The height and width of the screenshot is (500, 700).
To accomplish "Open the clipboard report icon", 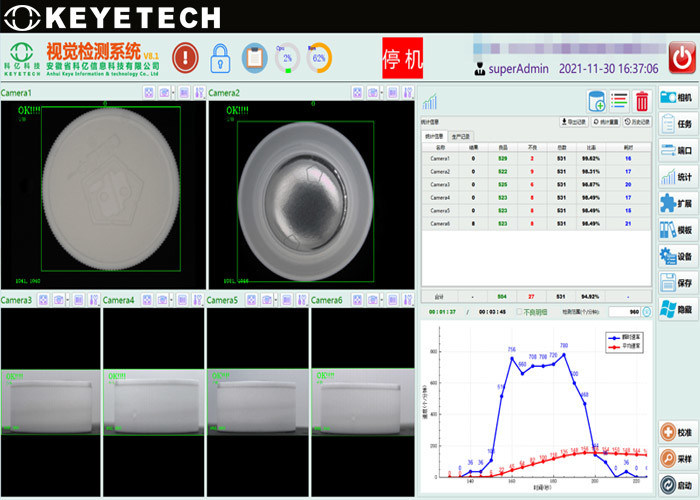I will (254, 57).
